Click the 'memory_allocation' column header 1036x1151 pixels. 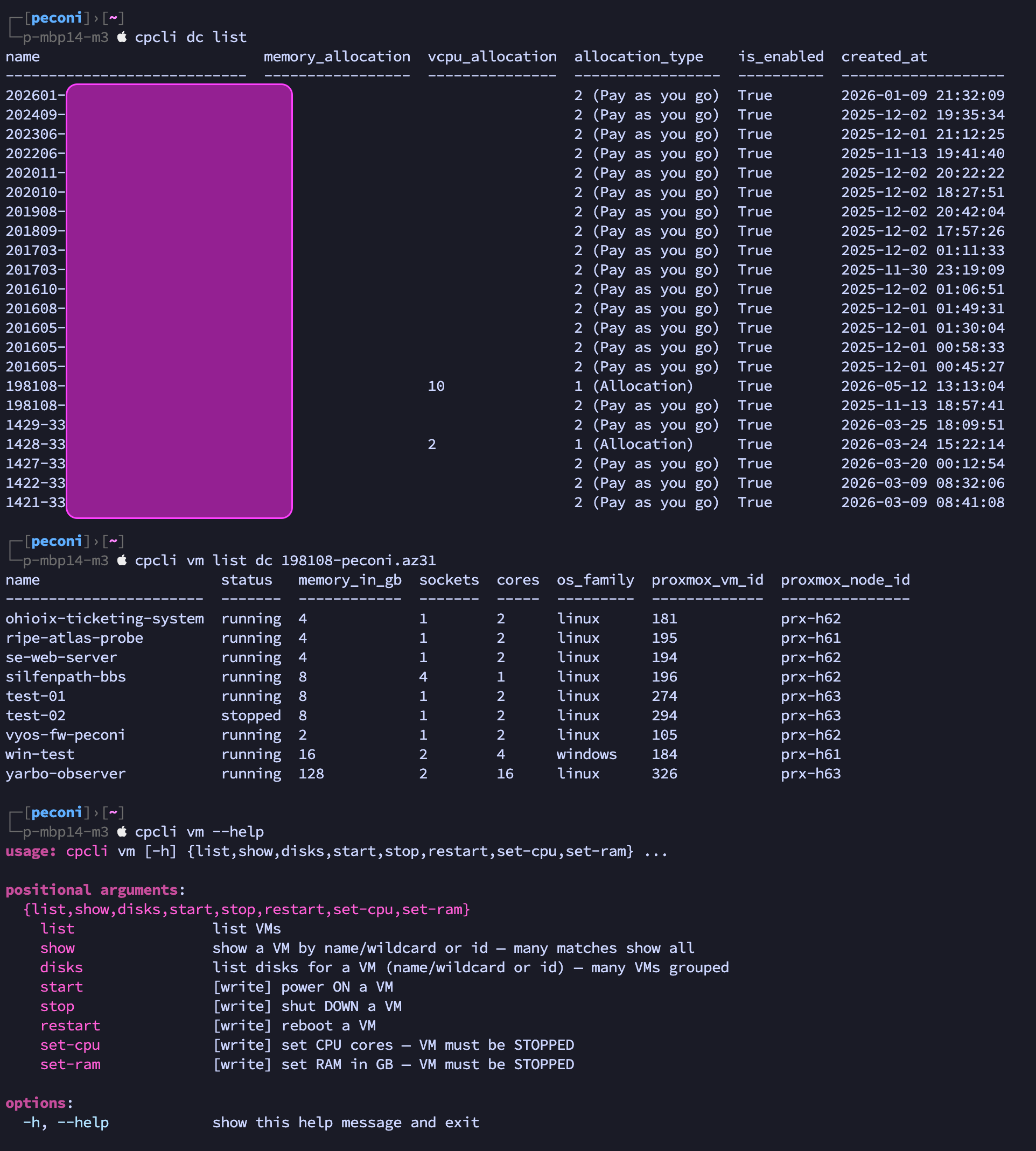click(337, 57)
